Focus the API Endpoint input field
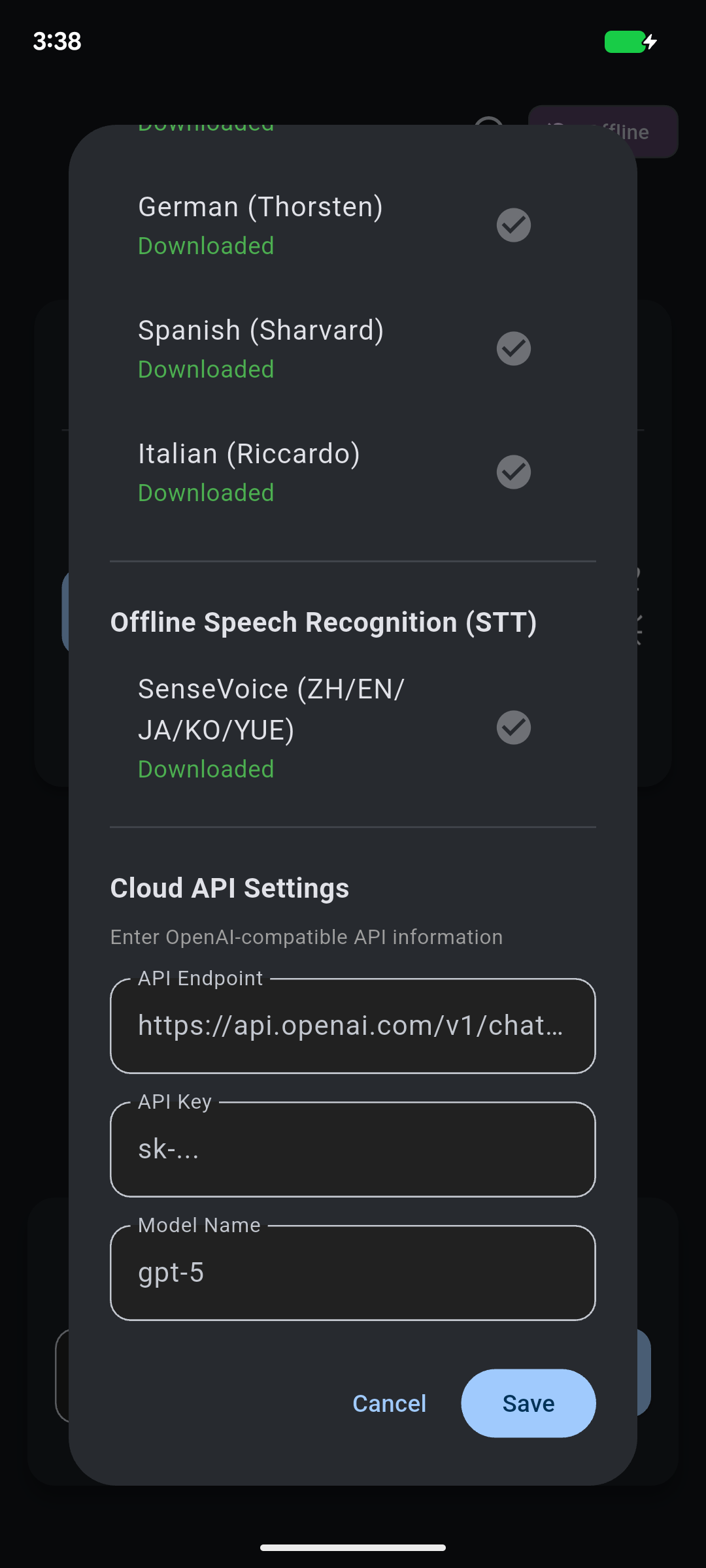Screen dimensions: 706x1568 pyautogui.click(x=352, y=1026)
